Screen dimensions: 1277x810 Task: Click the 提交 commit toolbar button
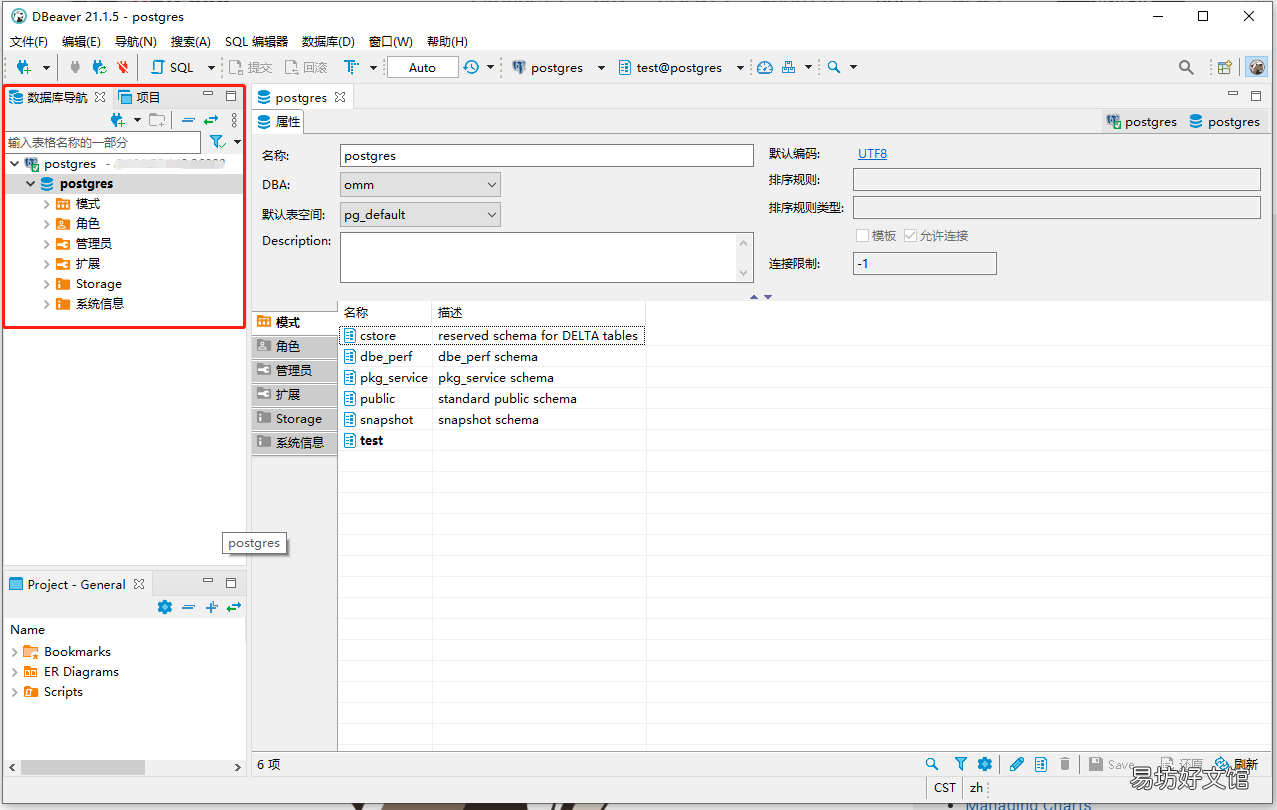point(250,67)
